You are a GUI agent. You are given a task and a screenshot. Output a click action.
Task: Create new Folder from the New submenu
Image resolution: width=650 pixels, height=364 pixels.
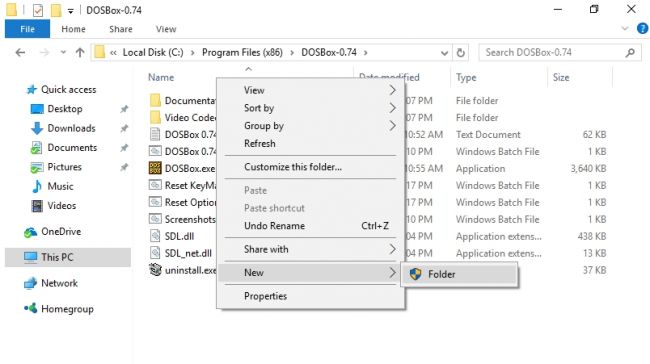coord(460,274)
